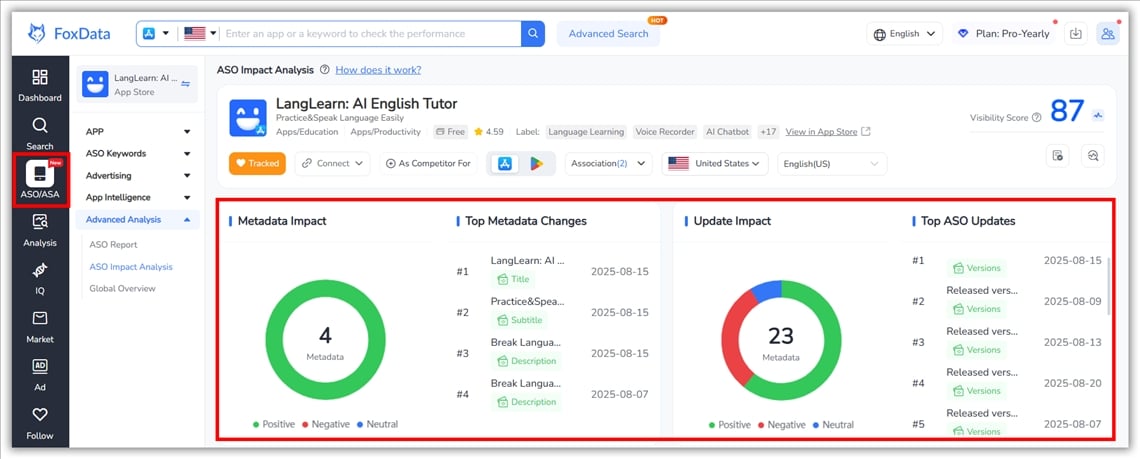Open the country flag dropdown in search bar
The width and height of the screenshot is (1140, 459).
[x=201, y=33]
